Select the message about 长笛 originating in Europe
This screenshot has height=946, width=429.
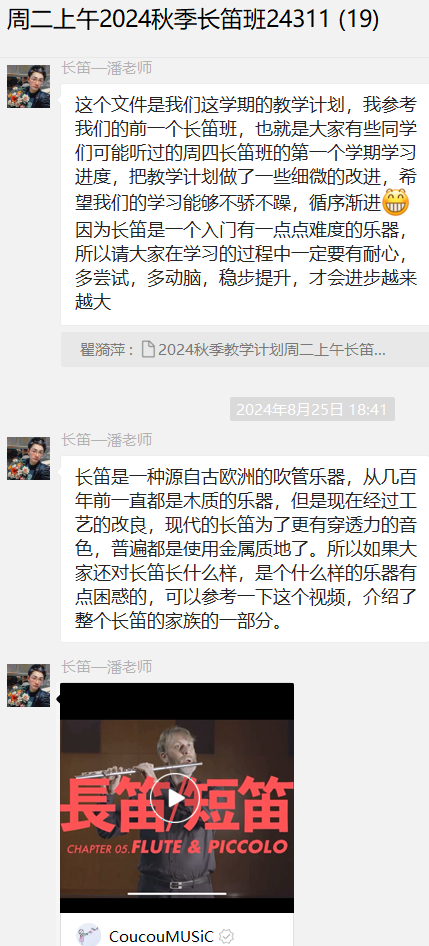pyautogui.click(x=245, y=549)
